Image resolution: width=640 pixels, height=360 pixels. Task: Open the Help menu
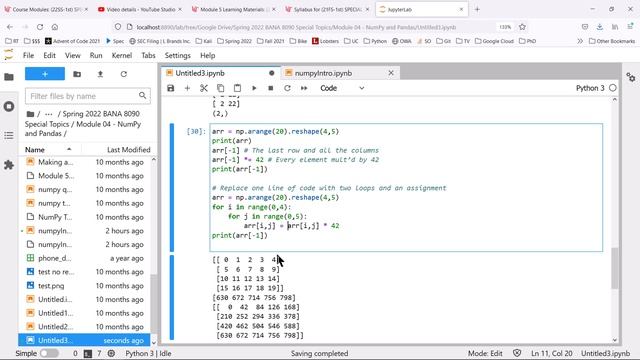[x=207, y=56]
